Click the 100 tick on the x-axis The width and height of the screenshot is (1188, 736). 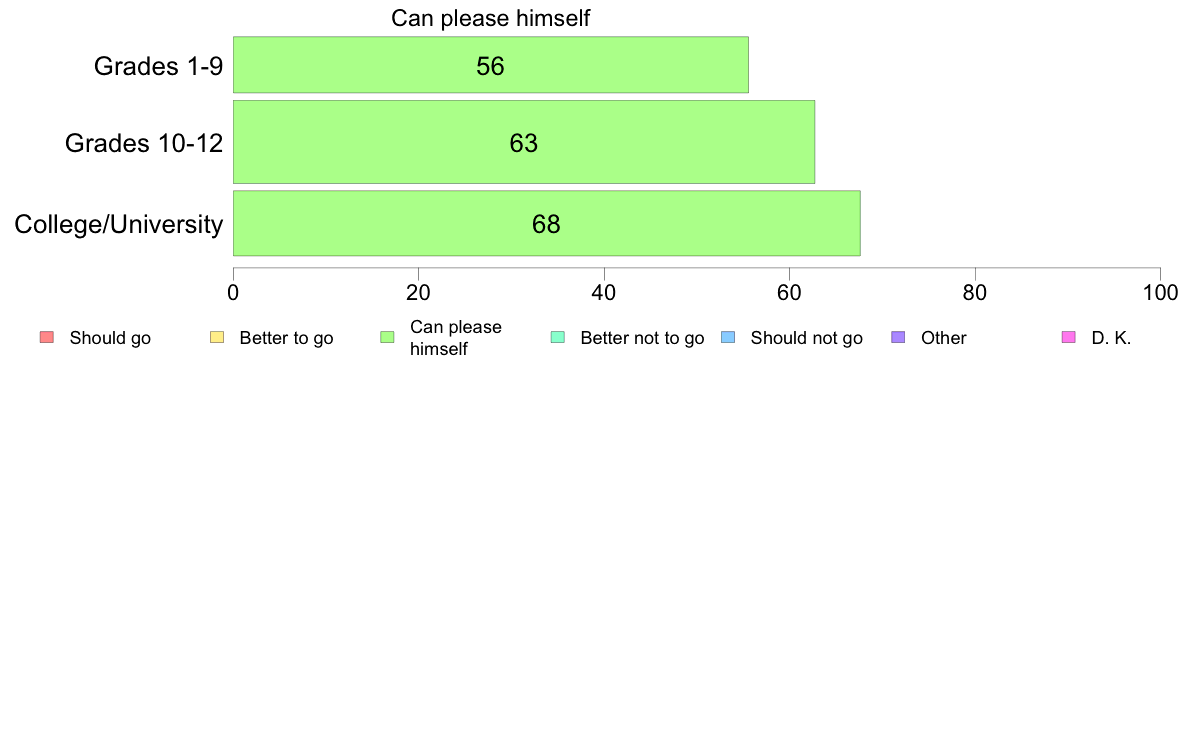pyautogui.click(x=1160, y=293)
